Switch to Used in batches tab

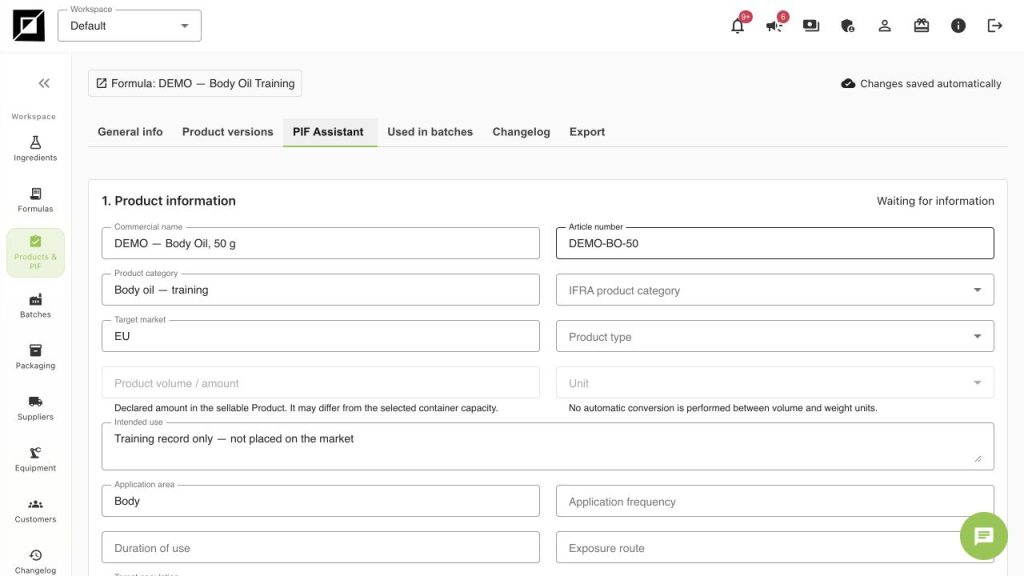(430, 132)
